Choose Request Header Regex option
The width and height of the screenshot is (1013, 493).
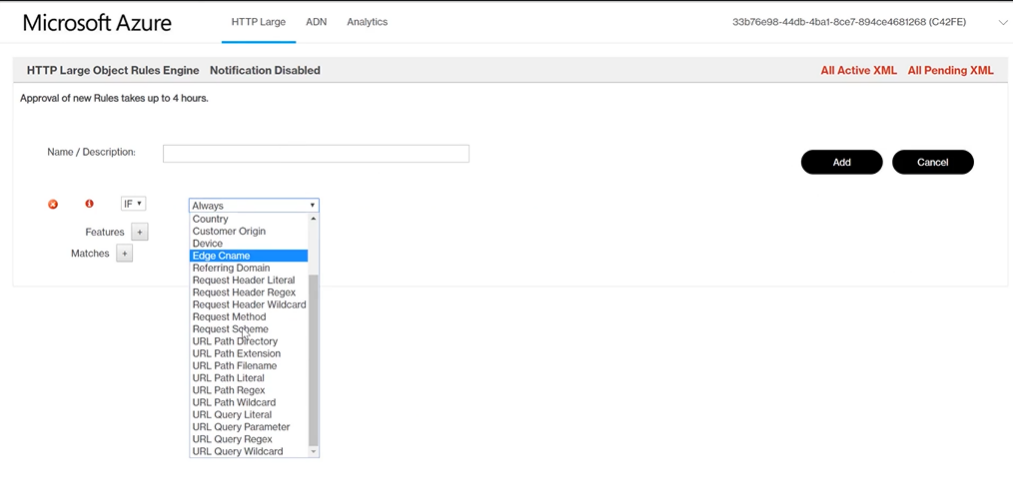click(x=249, y=293)
